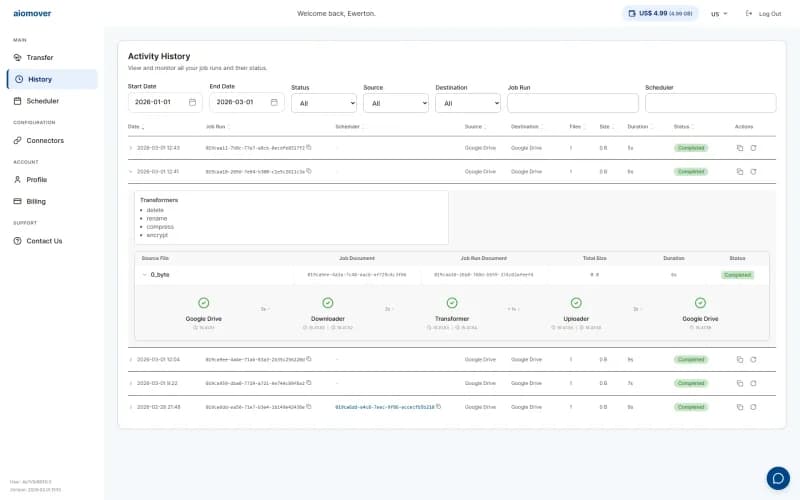Click duplicate action icon for 21:48 row
The width and height of the screenshot is (800, 500).
740,407
